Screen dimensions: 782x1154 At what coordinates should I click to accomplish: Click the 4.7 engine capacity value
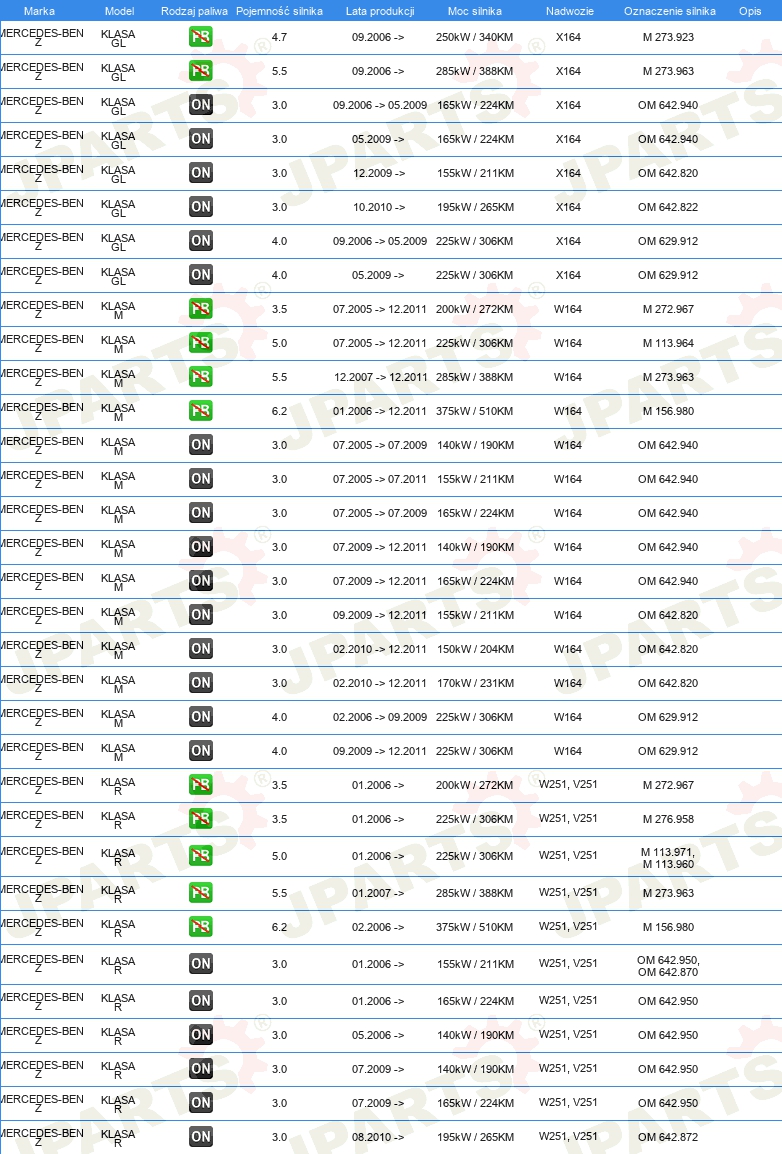coord(280,37)
